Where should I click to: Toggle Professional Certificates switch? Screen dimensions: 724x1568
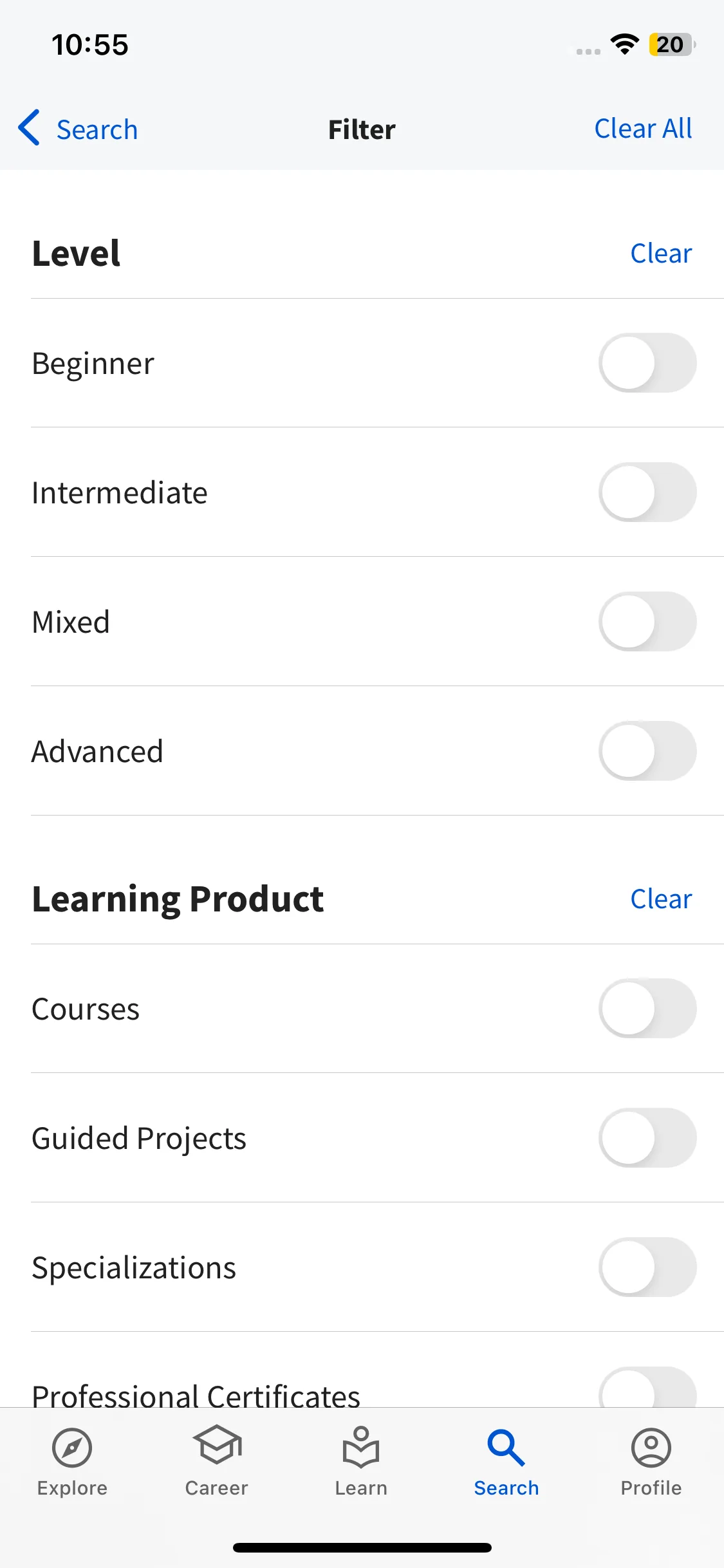click(647, 1387)
